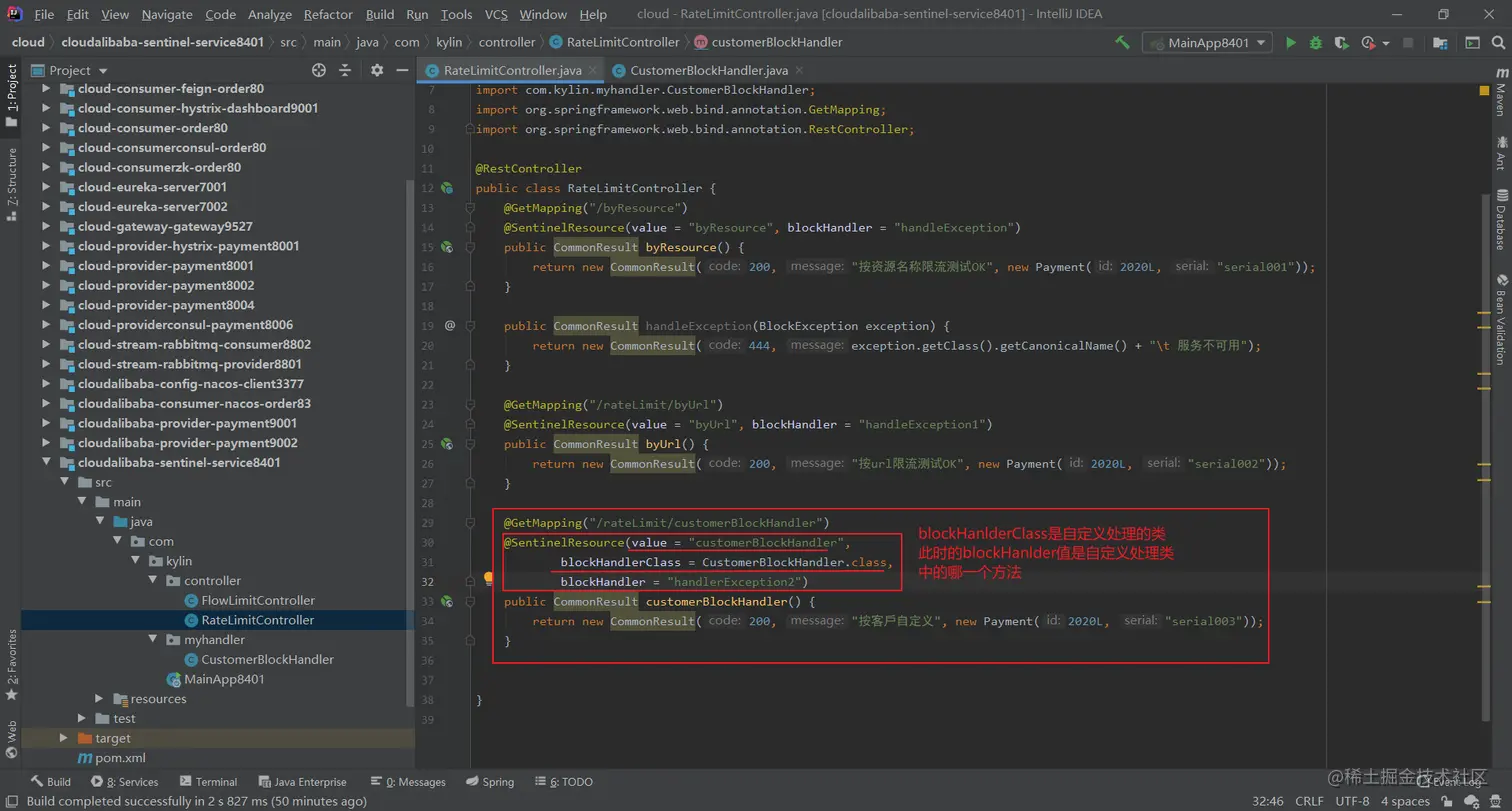The image size is (1512, 811).
Task: Run MainApp8401 with the green play icon
Action: coord(1291,43)
